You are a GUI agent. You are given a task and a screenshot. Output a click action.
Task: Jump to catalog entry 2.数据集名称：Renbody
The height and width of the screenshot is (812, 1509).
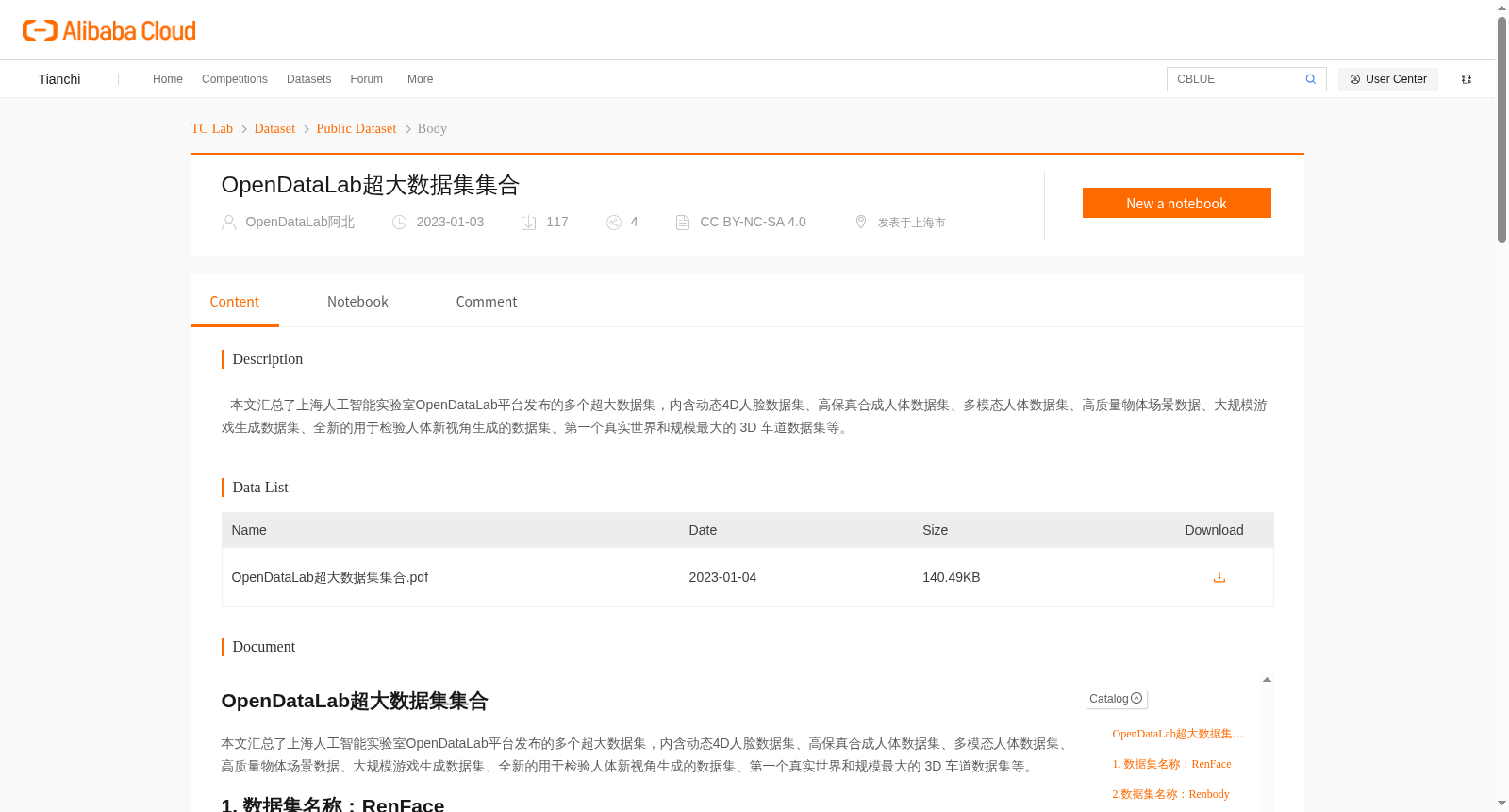(x=1170, y=794)
